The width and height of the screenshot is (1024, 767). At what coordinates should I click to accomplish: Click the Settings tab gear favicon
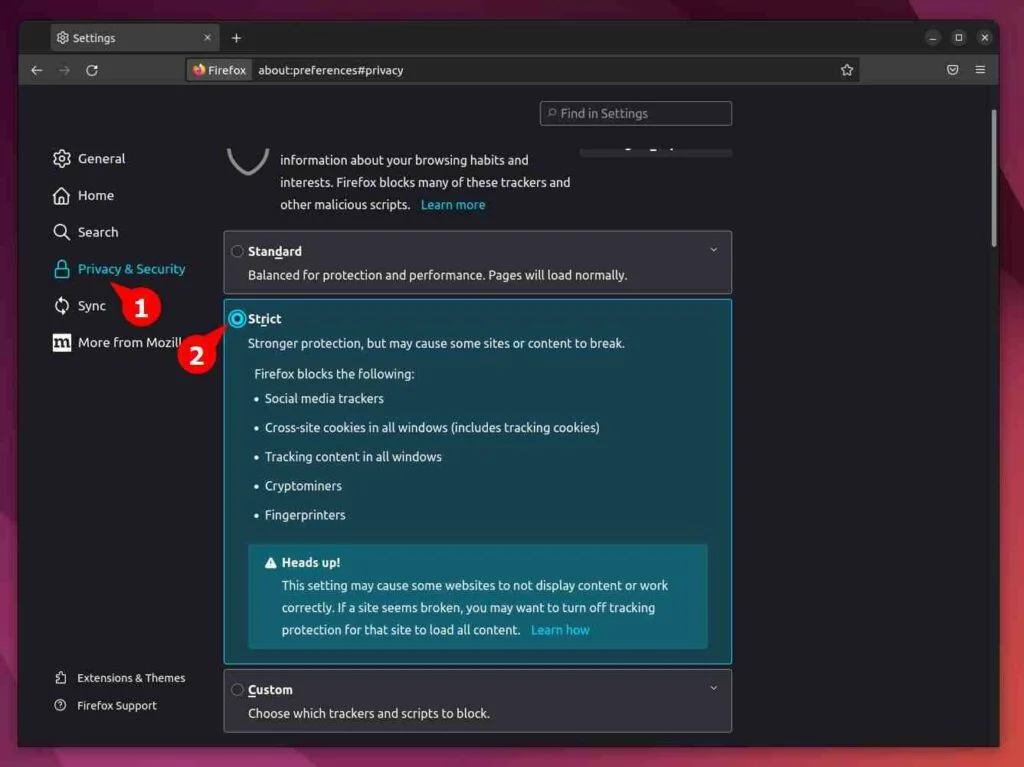click(63, 38)
